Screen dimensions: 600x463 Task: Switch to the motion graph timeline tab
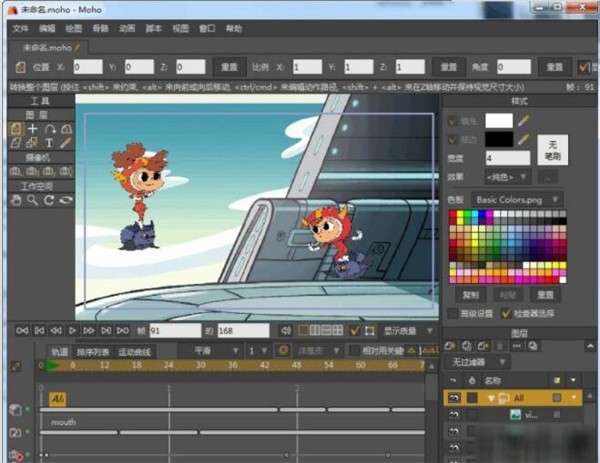click(134, 352)
